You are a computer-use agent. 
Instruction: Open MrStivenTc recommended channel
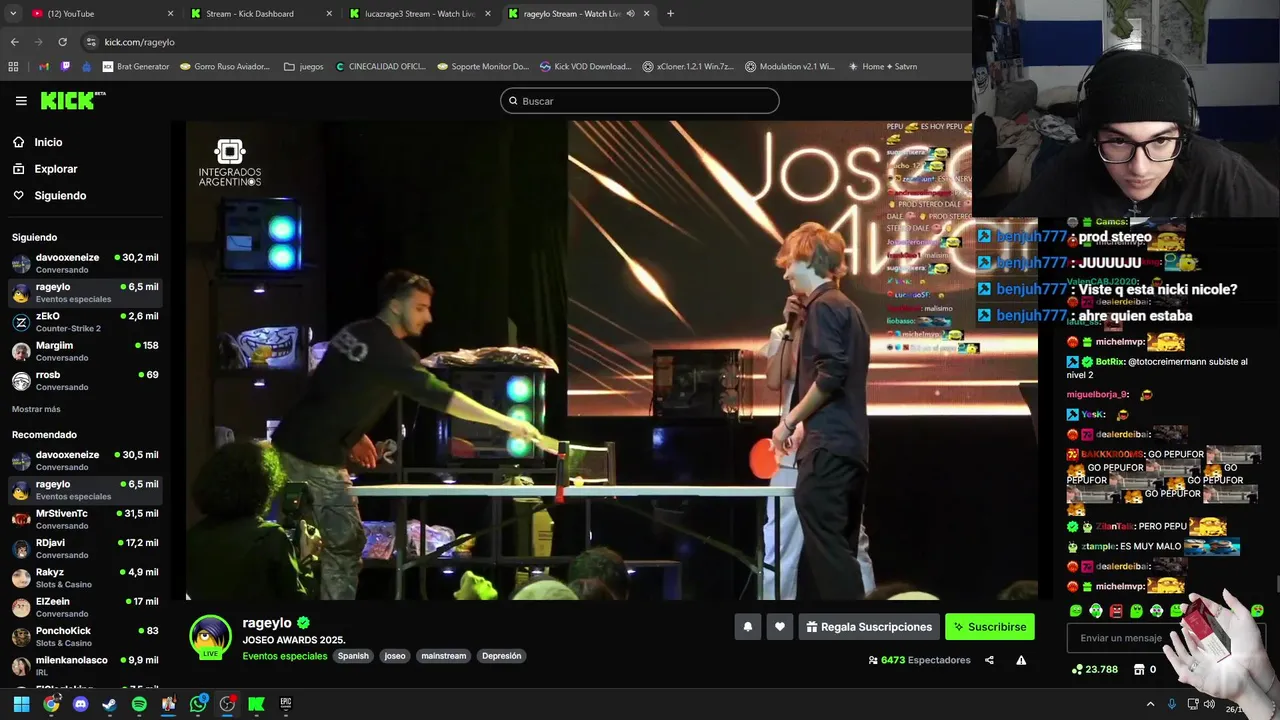(85, 519)
